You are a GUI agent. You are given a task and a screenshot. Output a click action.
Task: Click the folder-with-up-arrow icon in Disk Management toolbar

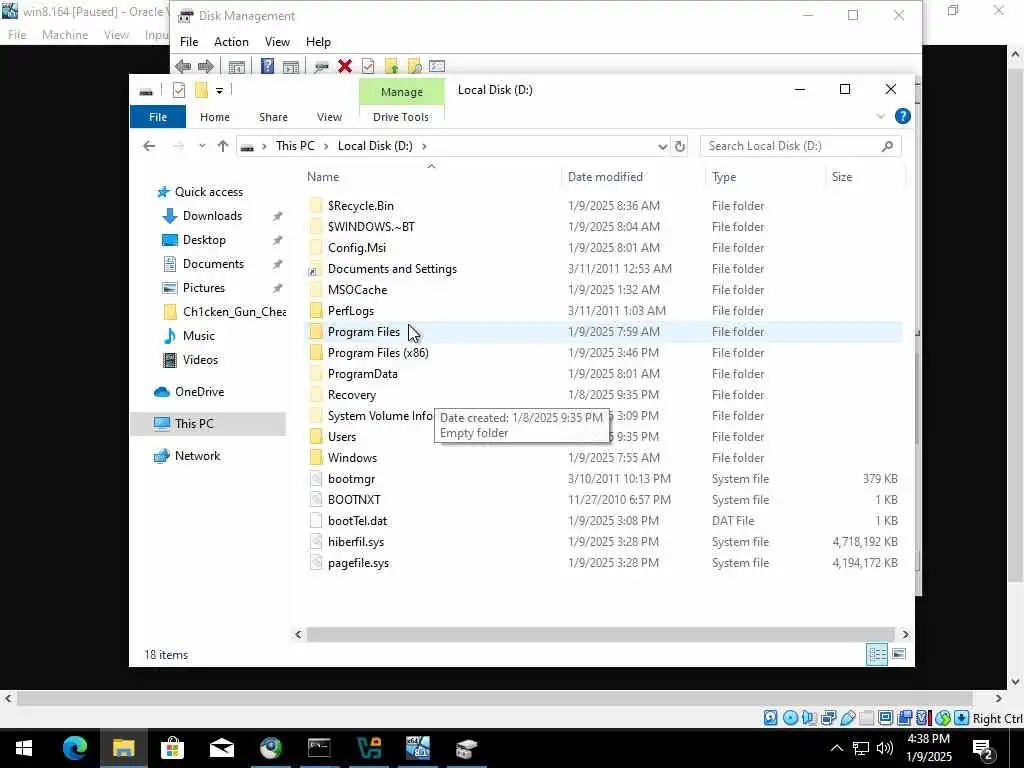[x=391, y=66]
